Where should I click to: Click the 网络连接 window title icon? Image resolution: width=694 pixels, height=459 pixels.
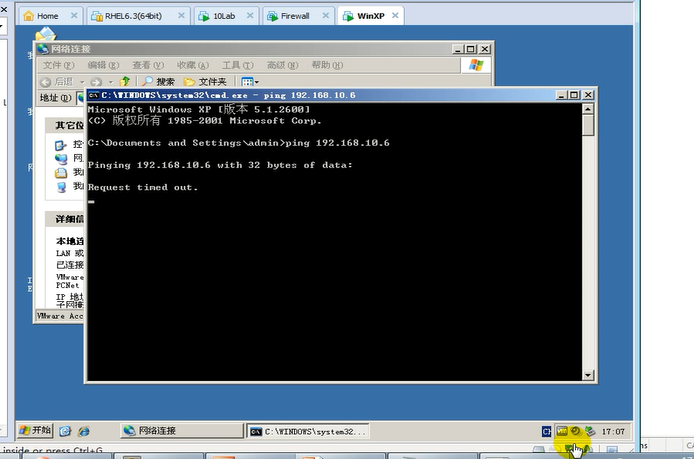(x=43, y=49)
